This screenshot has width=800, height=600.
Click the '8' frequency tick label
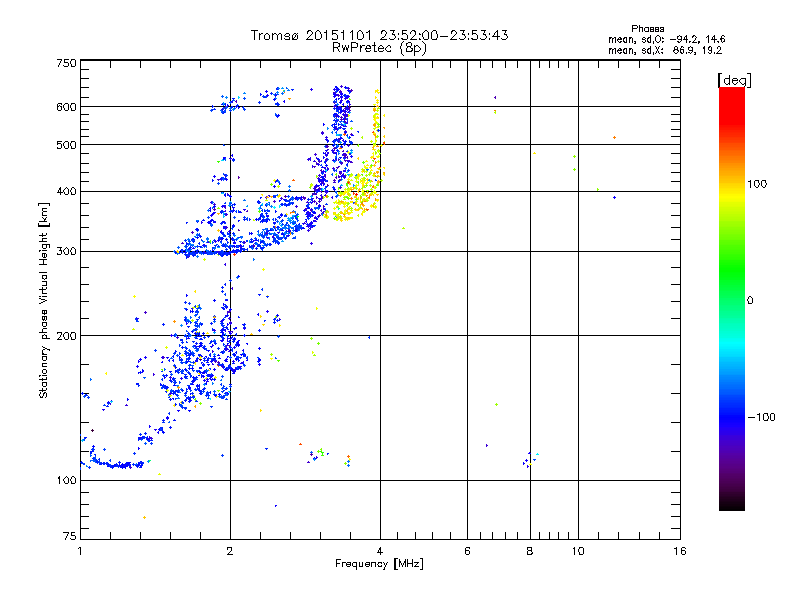click(530, 551)
